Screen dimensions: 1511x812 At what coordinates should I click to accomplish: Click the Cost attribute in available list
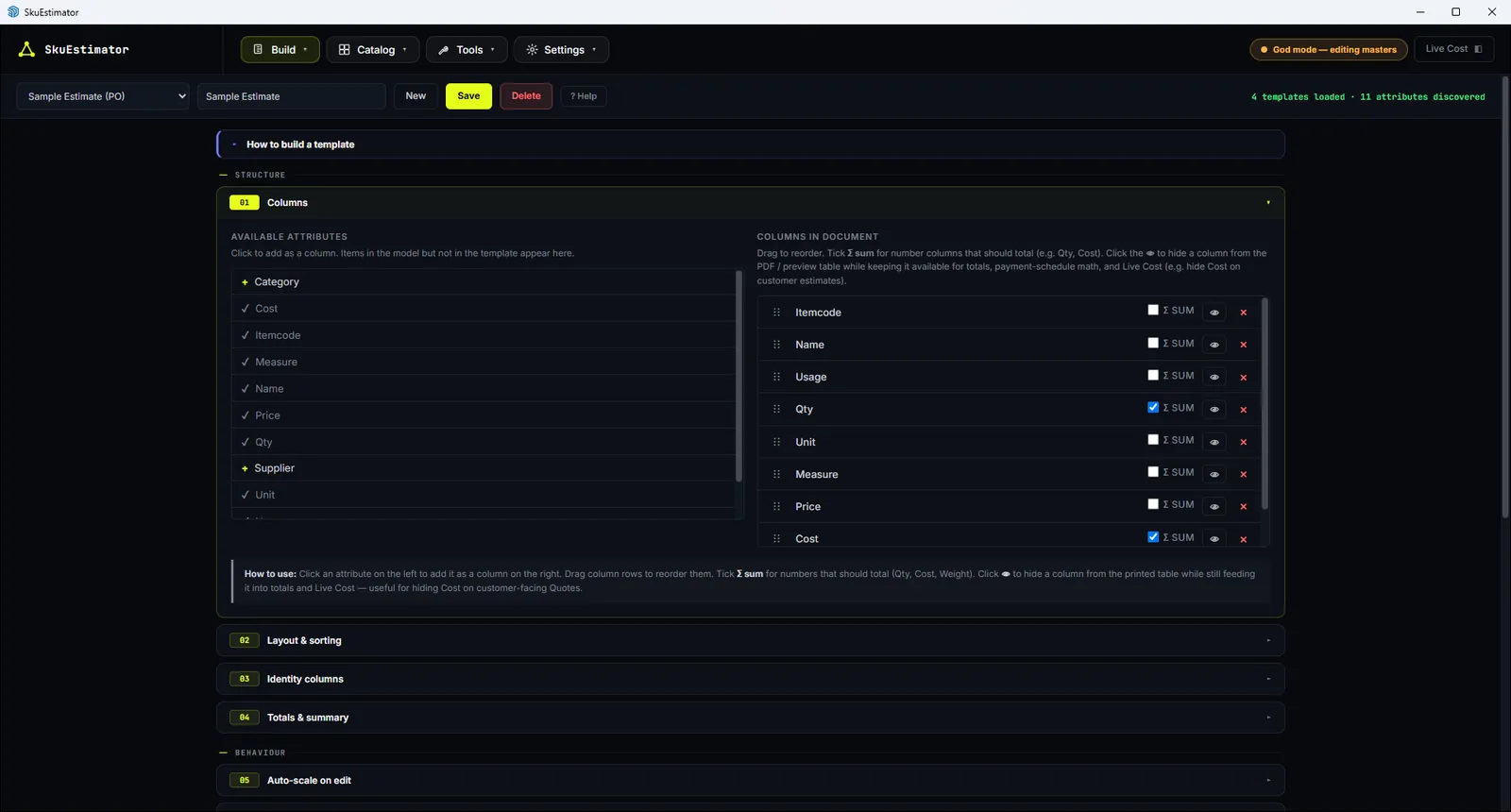[484, 309]
